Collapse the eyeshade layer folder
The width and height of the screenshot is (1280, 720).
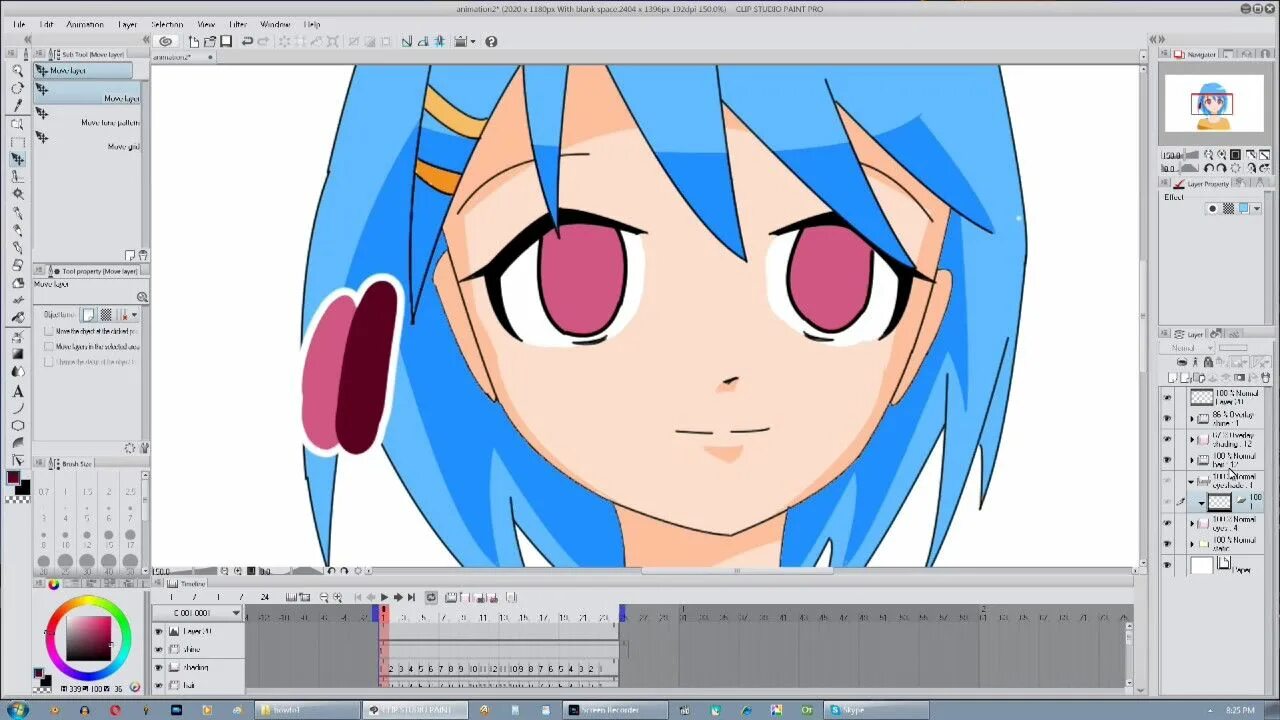coord(1192,482)
